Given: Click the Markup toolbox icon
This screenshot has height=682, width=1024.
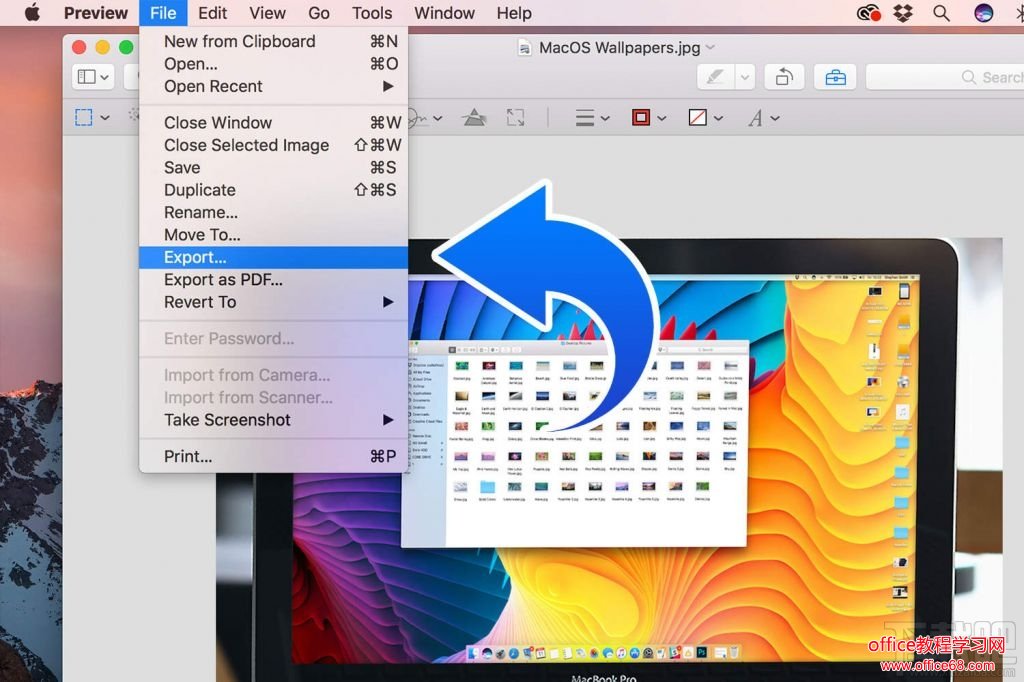Looking at the screenshot, I should tap(835, 77).
